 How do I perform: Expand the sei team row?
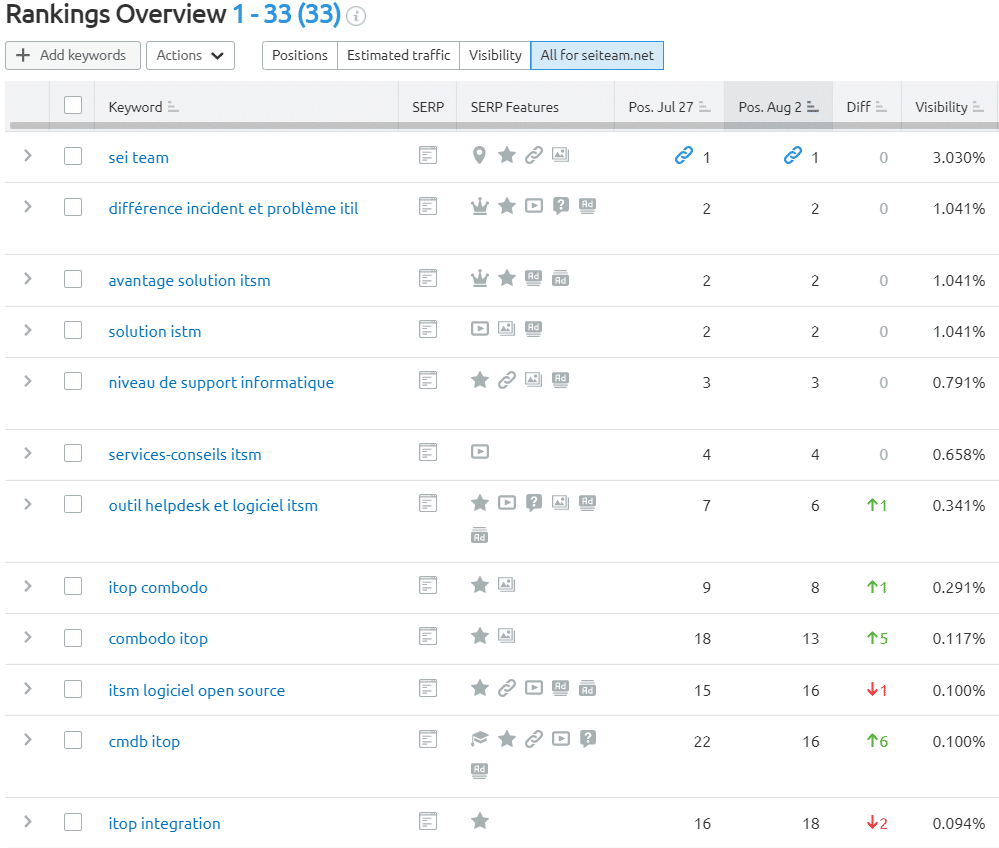(x=28, y=156)
